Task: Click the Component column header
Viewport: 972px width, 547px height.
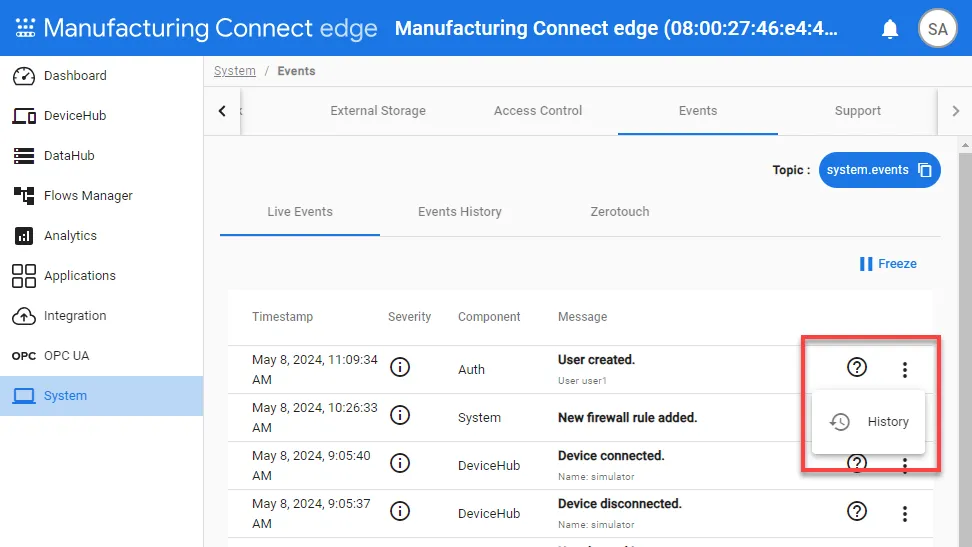Action: 489,317
